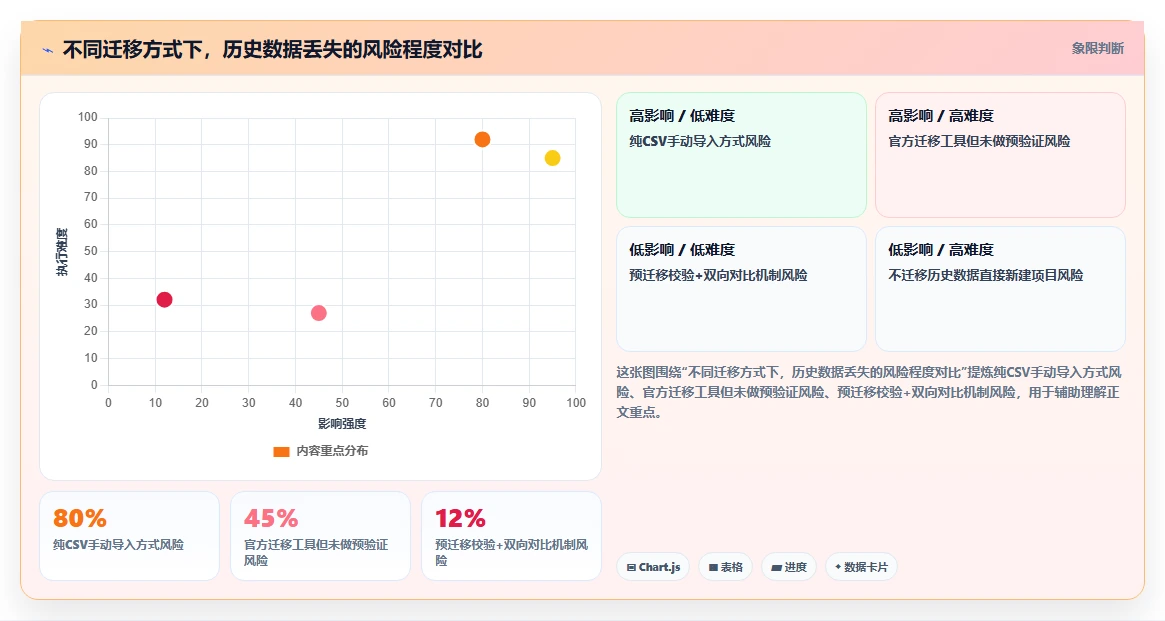
Task: Click the 进度 tag
Action: (x=789, y=567)
